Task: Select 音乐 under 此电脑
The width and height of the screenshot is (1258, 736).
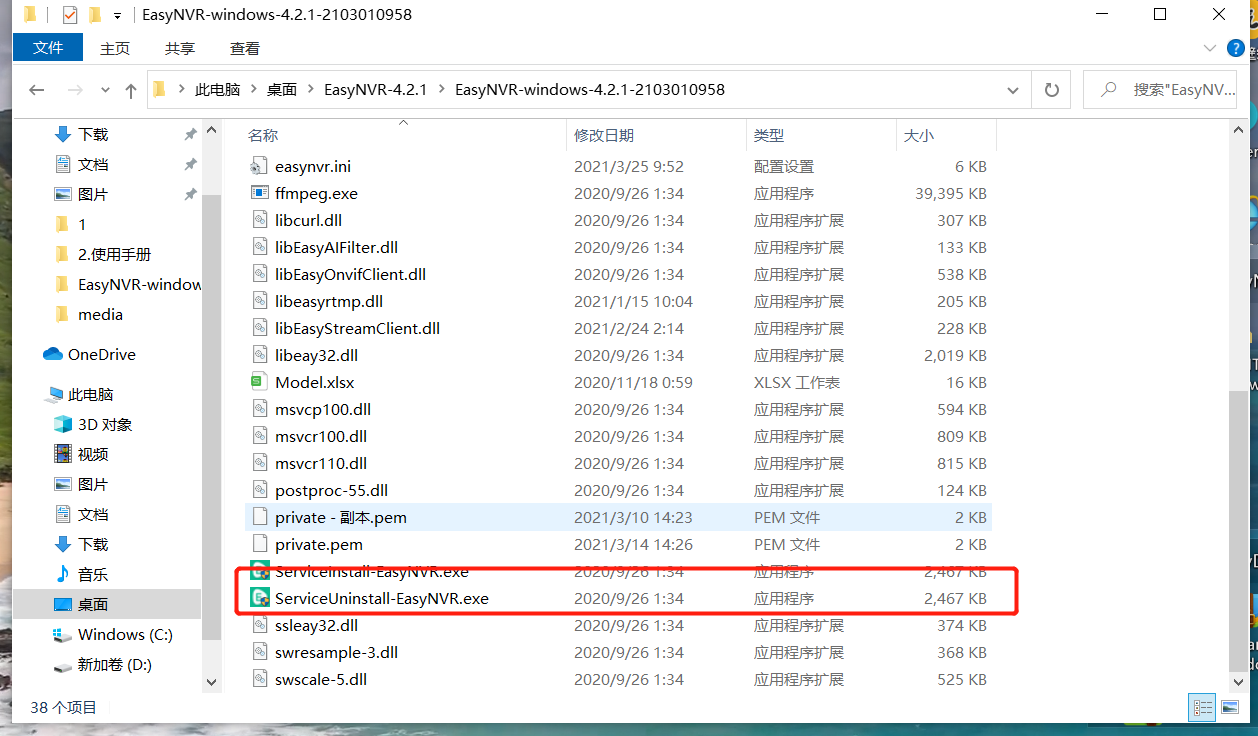Action: click(x=93, y=574)
